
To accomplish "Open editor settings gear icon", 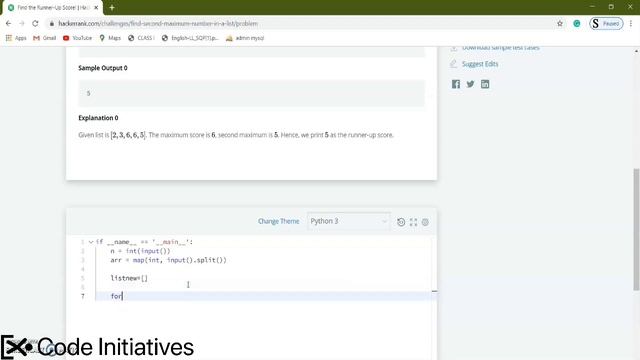I will click(425, 222).
